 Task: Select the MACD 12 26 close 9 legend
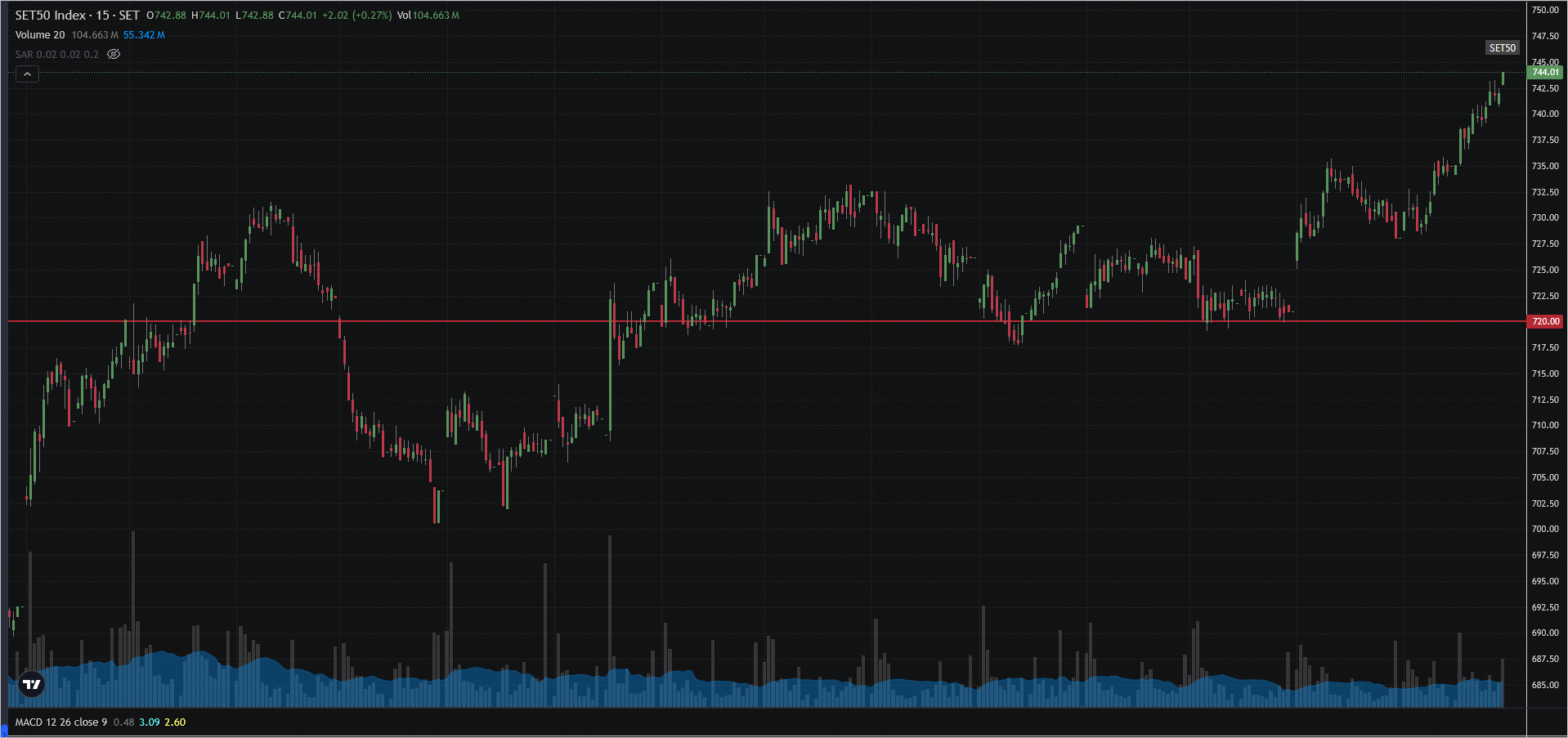[60, 722]
